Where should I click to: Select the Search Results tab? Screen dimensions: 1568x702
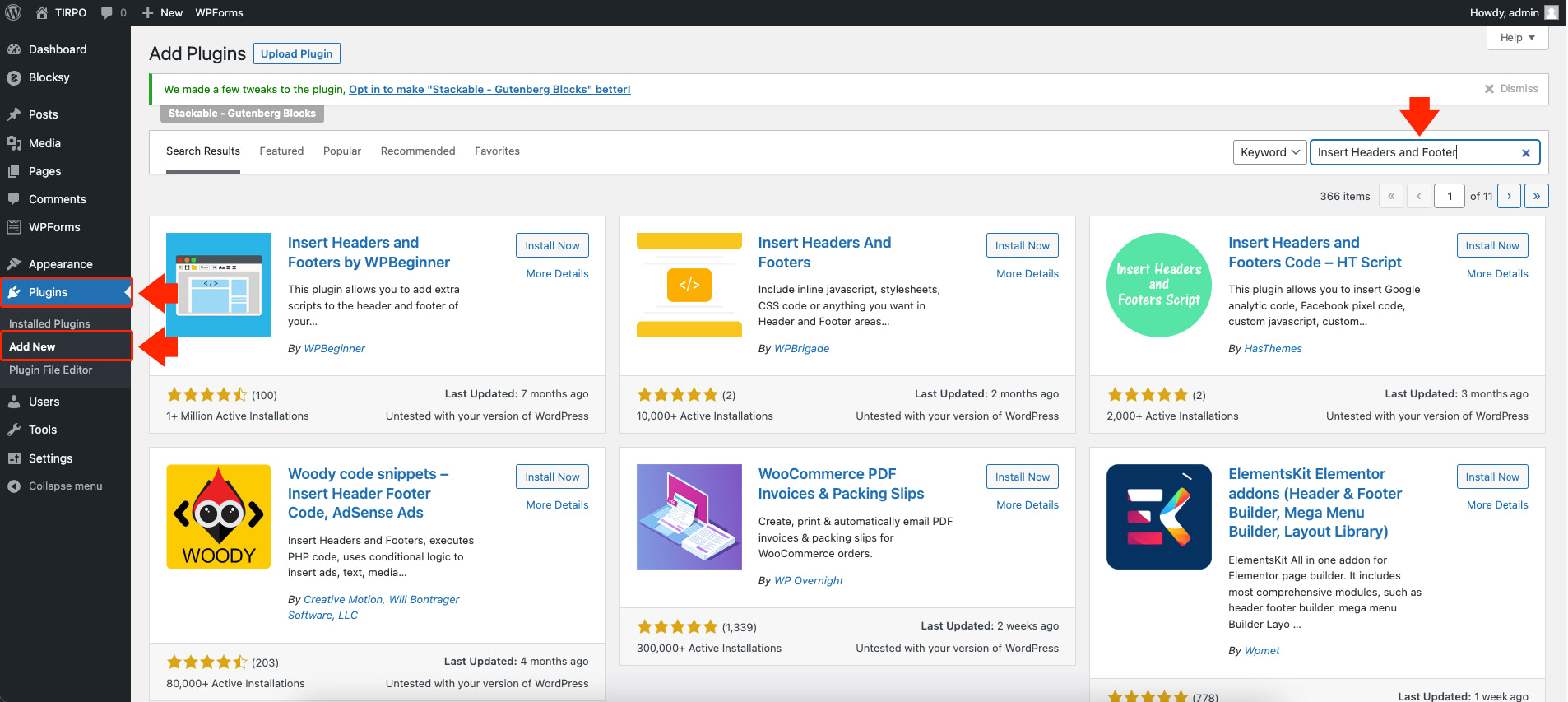tap(203, 151)
